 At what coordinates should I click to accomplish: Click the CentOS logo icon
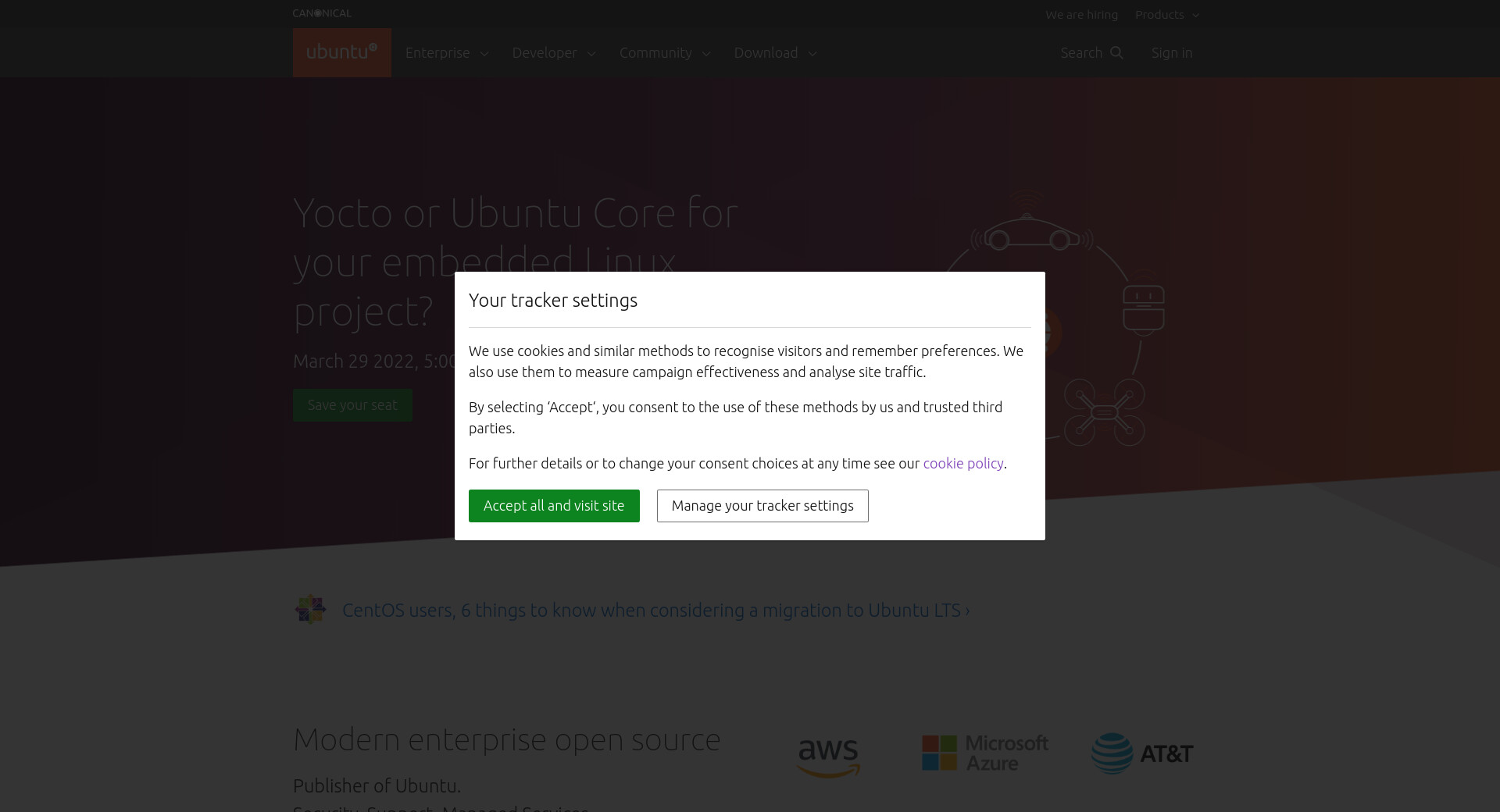[x=310, y=610]
